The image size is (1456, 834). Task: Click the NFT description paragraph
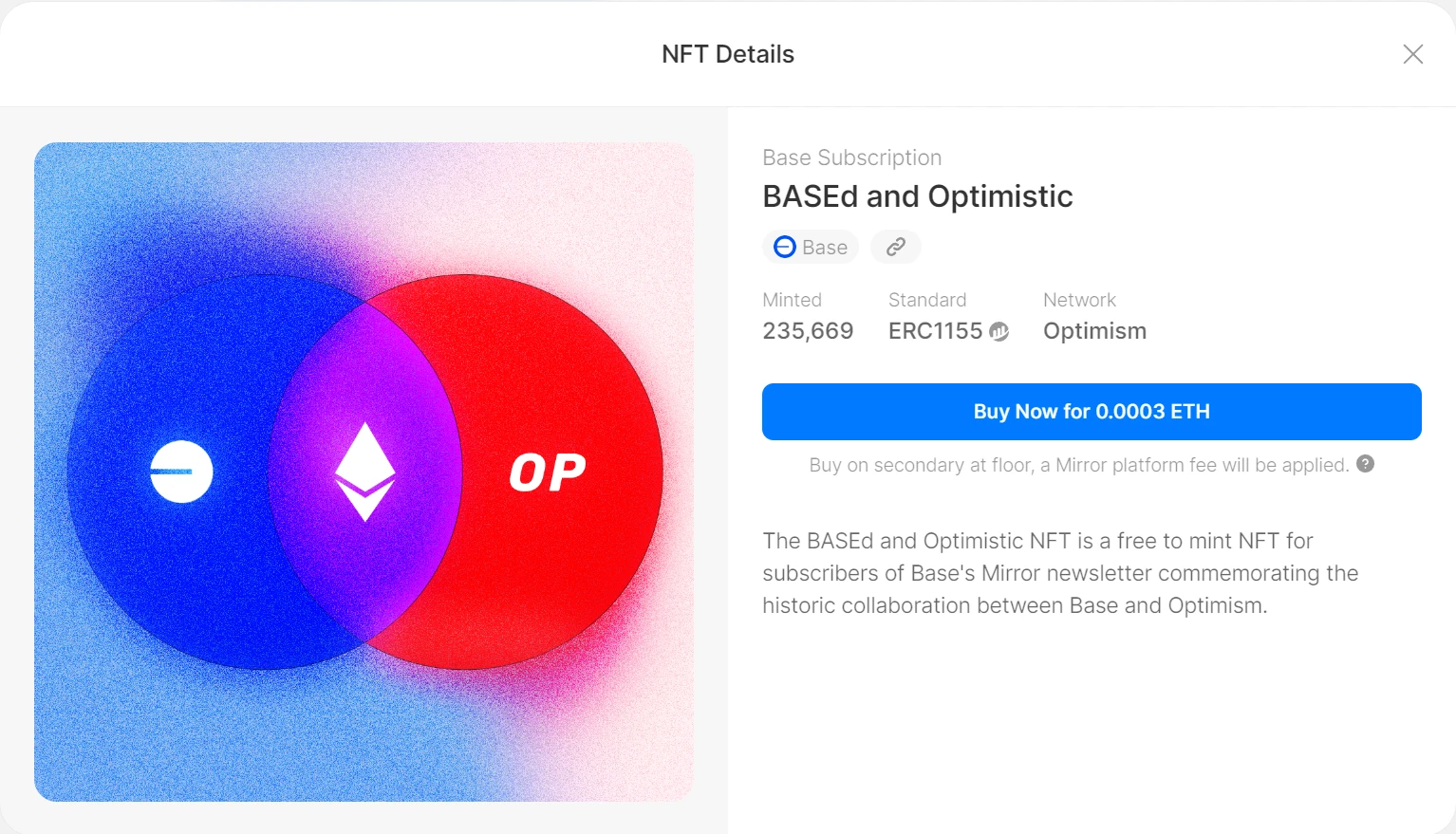[1060, 573]
